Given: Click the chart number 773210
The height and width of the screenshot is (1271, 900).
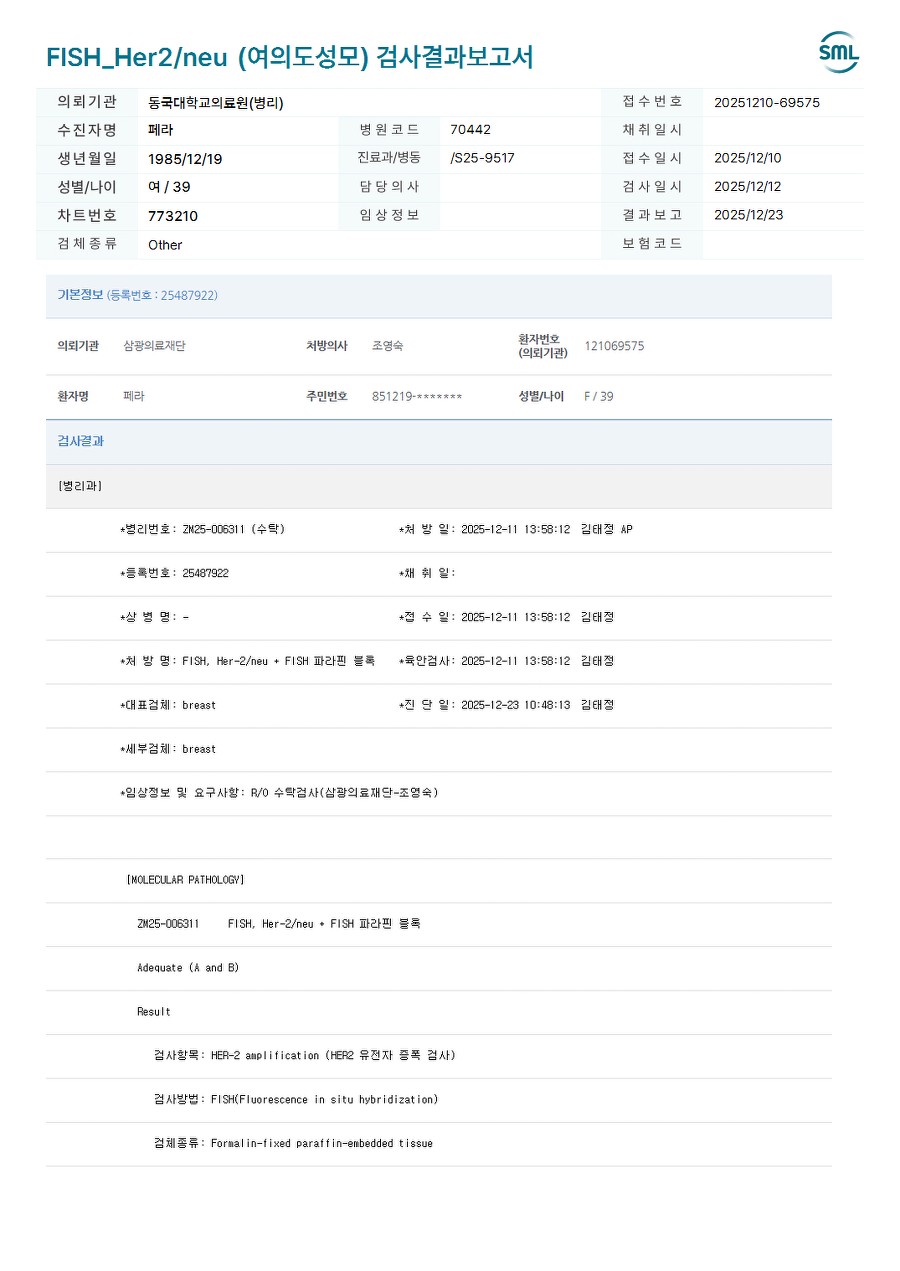Looking at the screenshot, I should (x=173, y=216).
